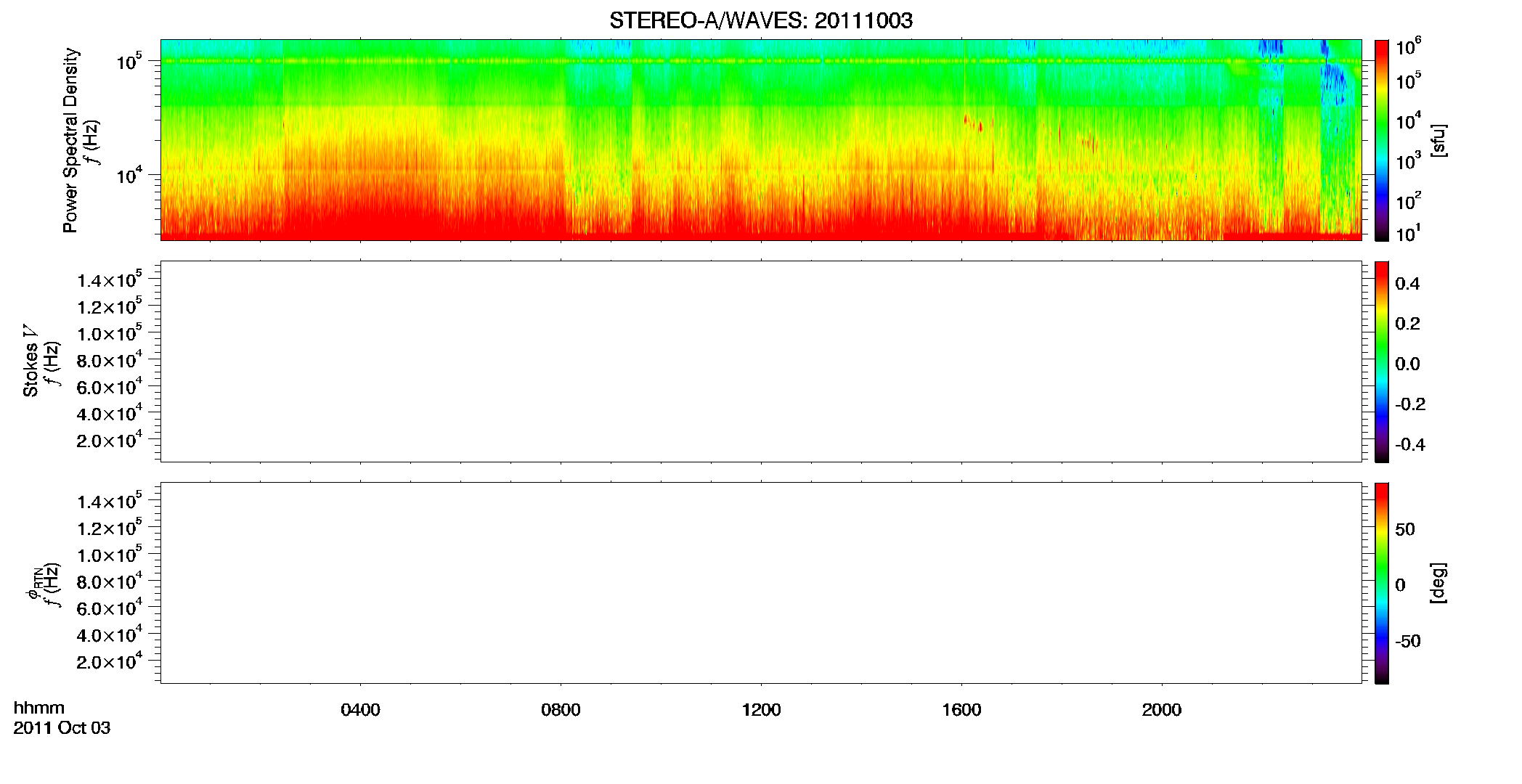Viewport: 1522px width, 784px height.
Task: Select the 0800 time axis label
Action: (x=561, y=710)
